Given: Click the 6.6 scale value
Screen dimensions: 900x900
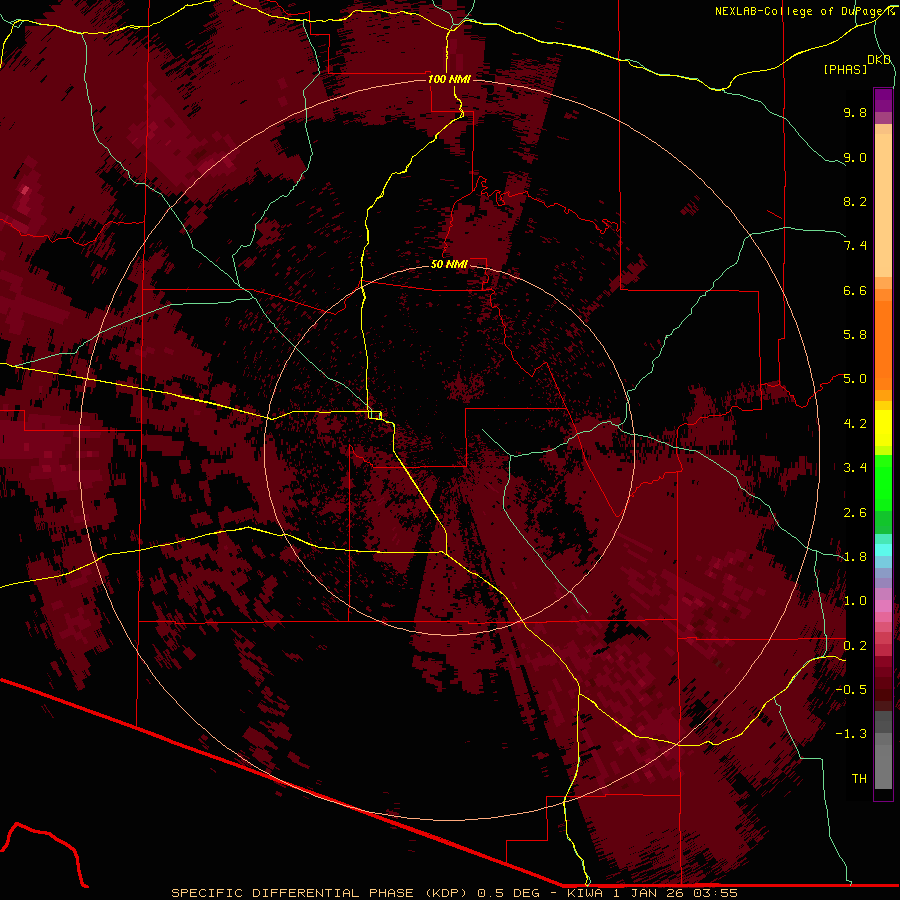Looking at the screenshot, I should (855, 290).
